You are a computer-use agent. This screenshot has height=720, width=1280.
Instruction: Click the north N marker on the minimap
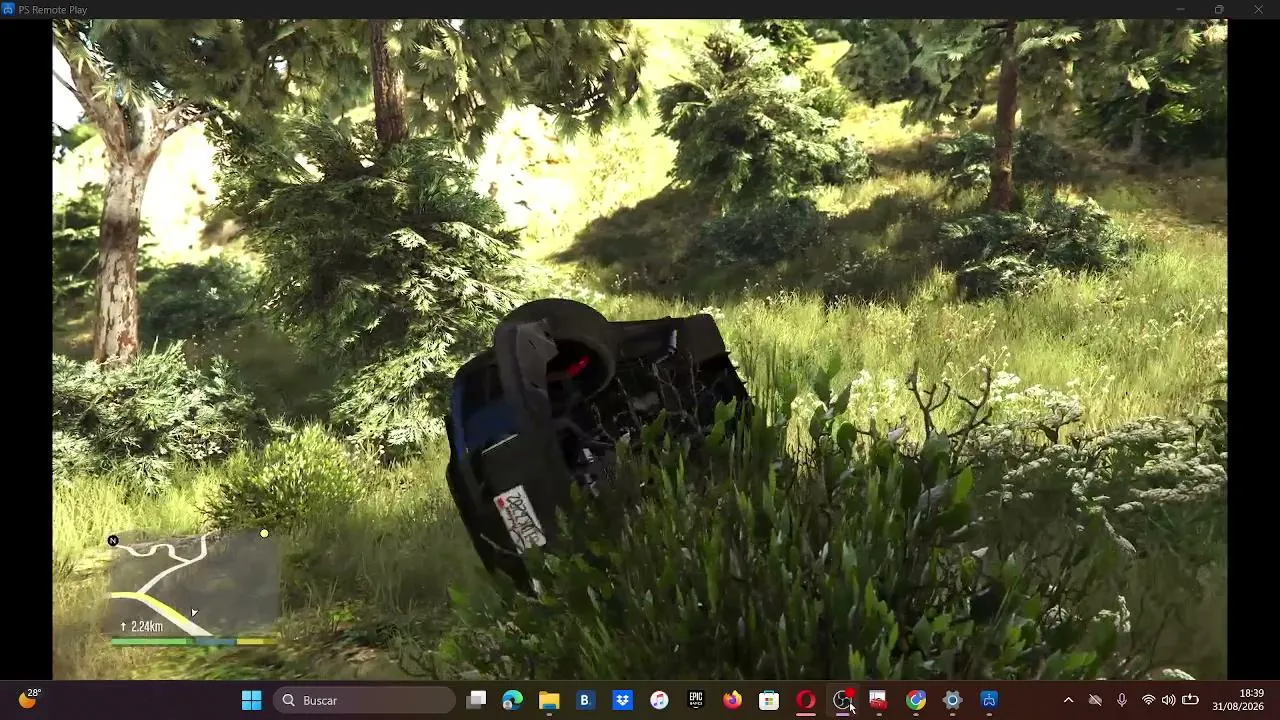tap(113, 541)
